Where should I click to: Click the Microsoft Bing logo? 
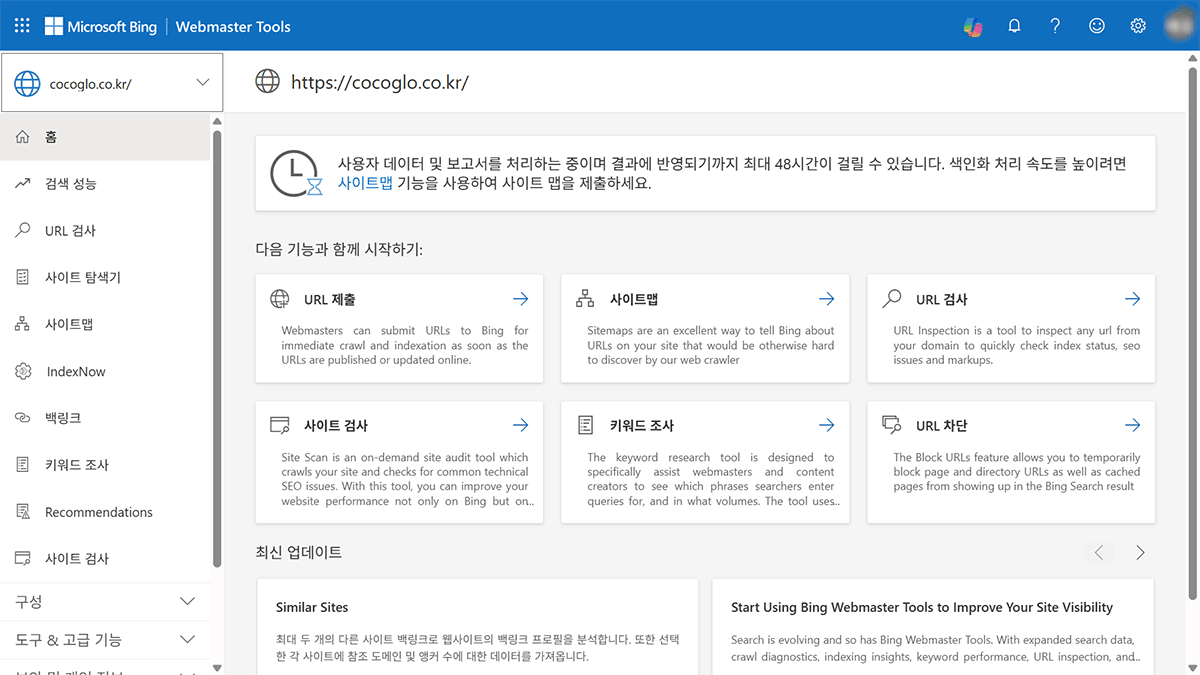(x=100, y=26)
